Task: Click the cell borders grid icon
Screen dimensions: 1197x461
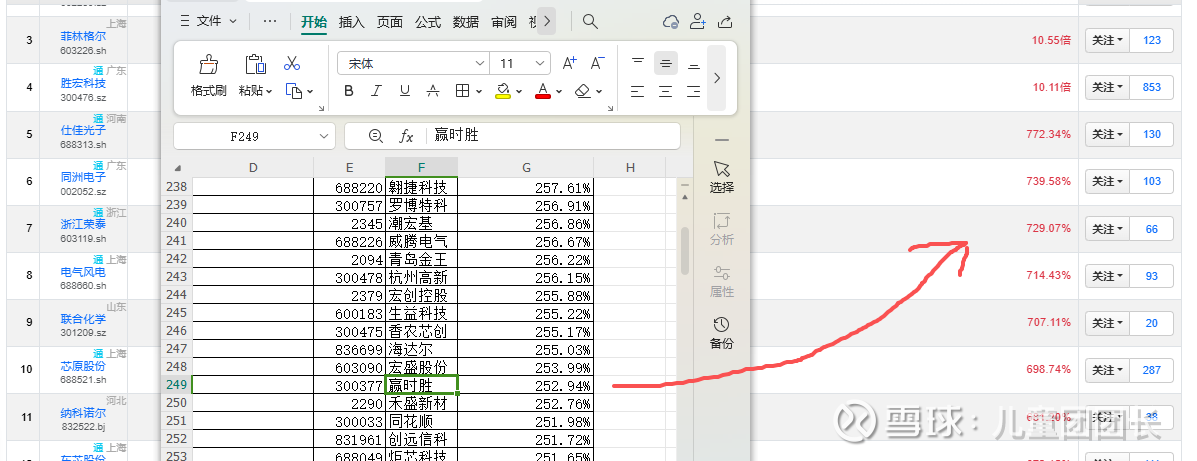Action: tap(462, 91)
